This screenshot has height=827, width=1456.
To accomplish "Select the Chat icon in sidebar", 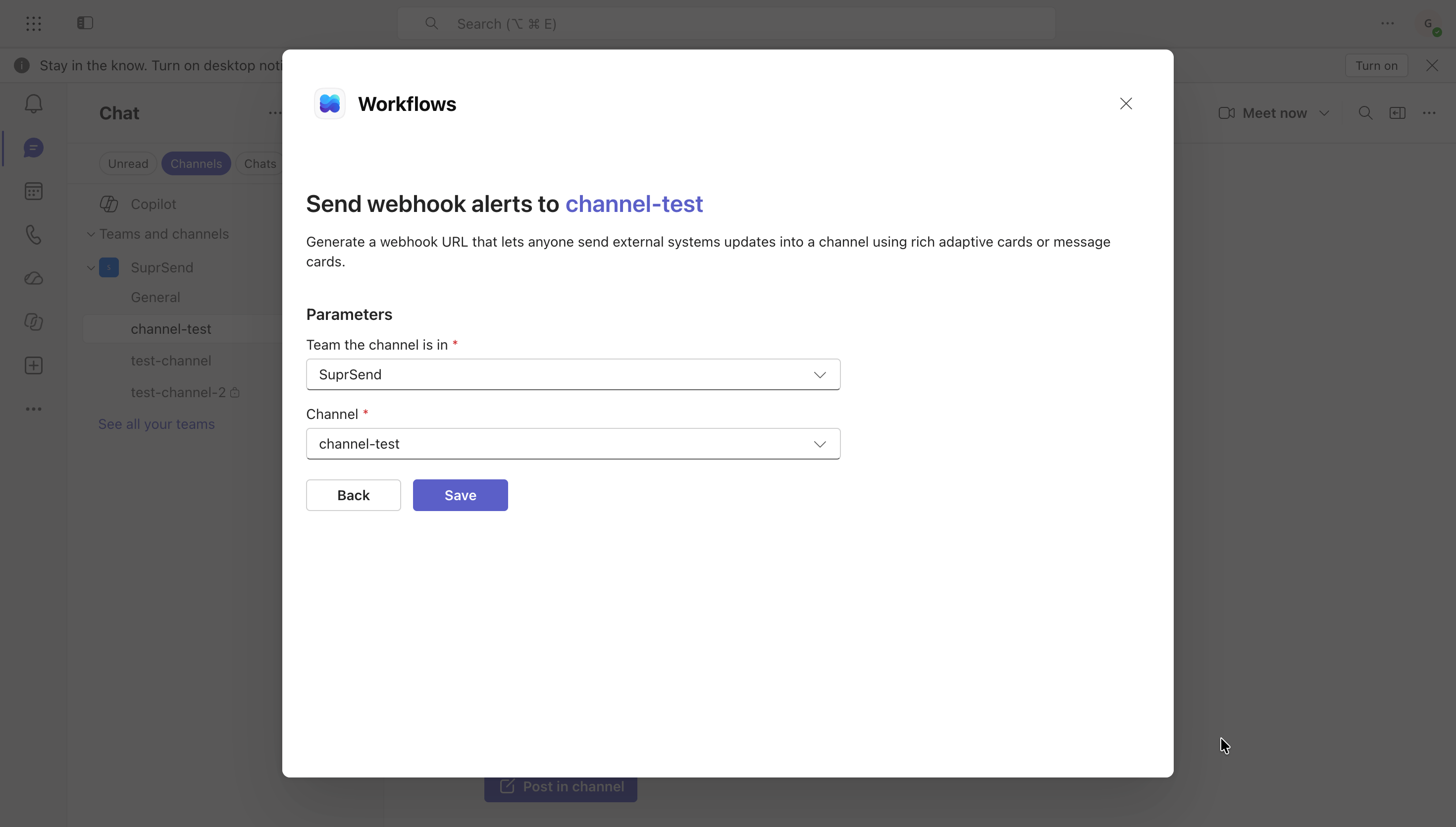I will 34,148.
